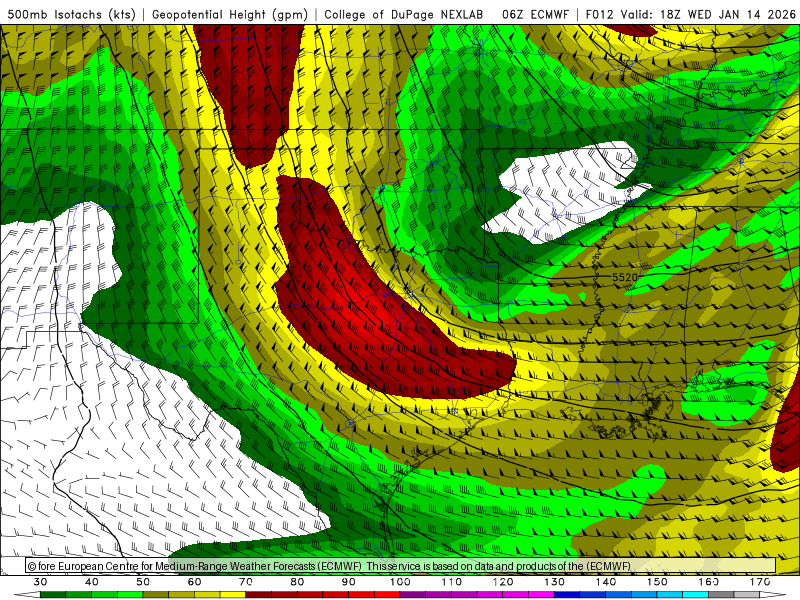Select the purple 100-105 kt legend swatch

413,594
